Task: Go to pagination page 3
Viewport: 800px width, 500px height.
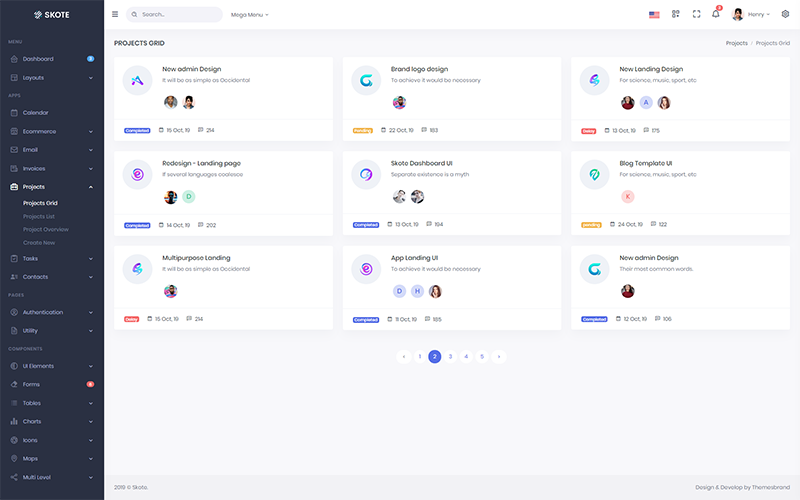Action: point(450,356)
